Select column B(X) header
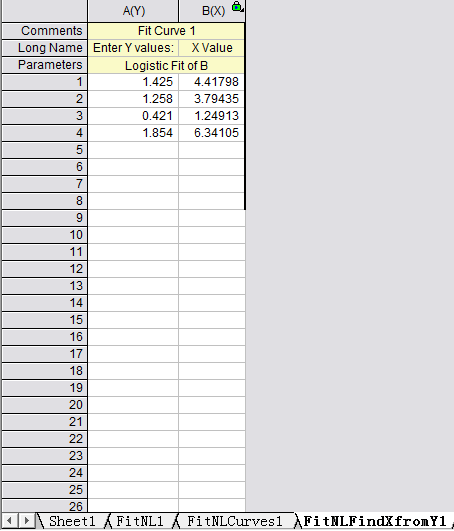This screenshot has width=454, height=531. tap(212, 11)
